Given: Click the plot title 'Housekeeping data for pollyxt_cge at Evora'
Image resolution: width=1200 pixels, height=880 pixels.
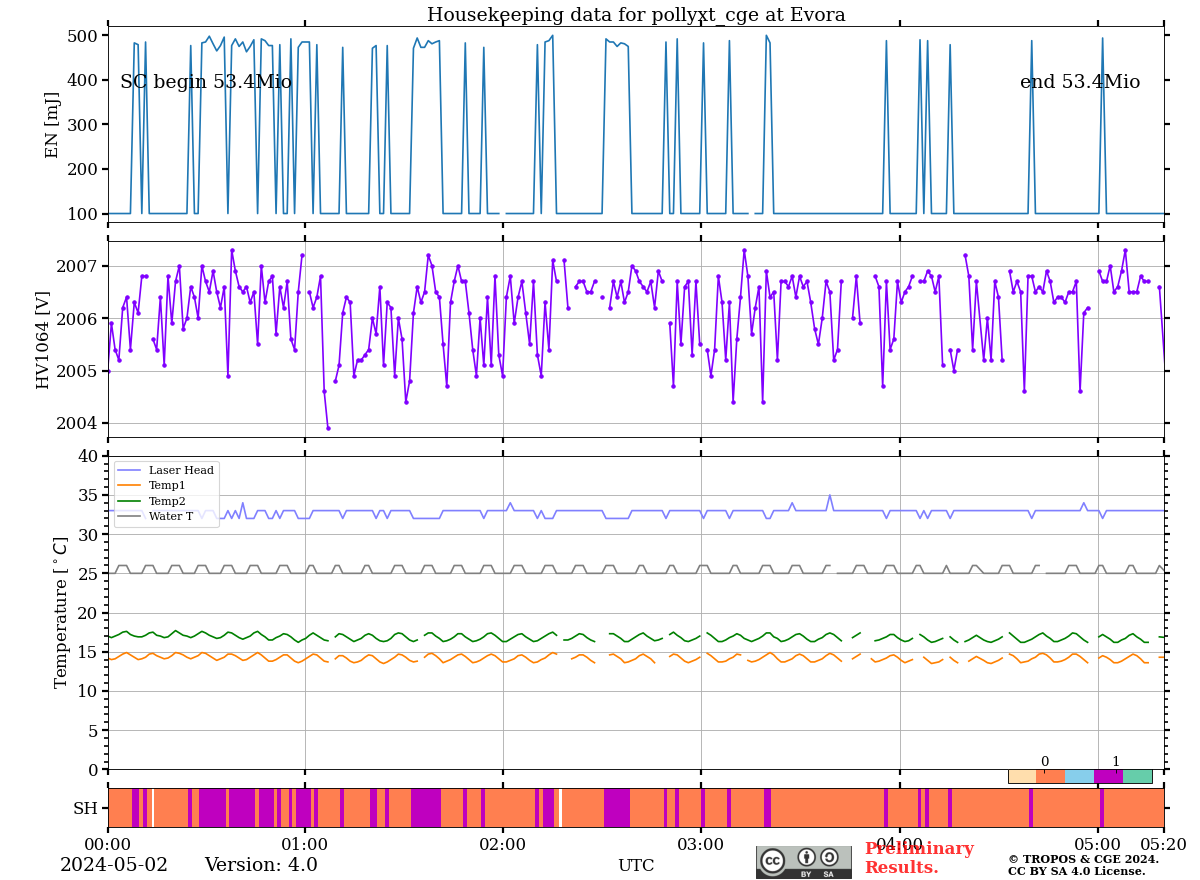Looking at the screenshot, I should click(x=636, y=15).
